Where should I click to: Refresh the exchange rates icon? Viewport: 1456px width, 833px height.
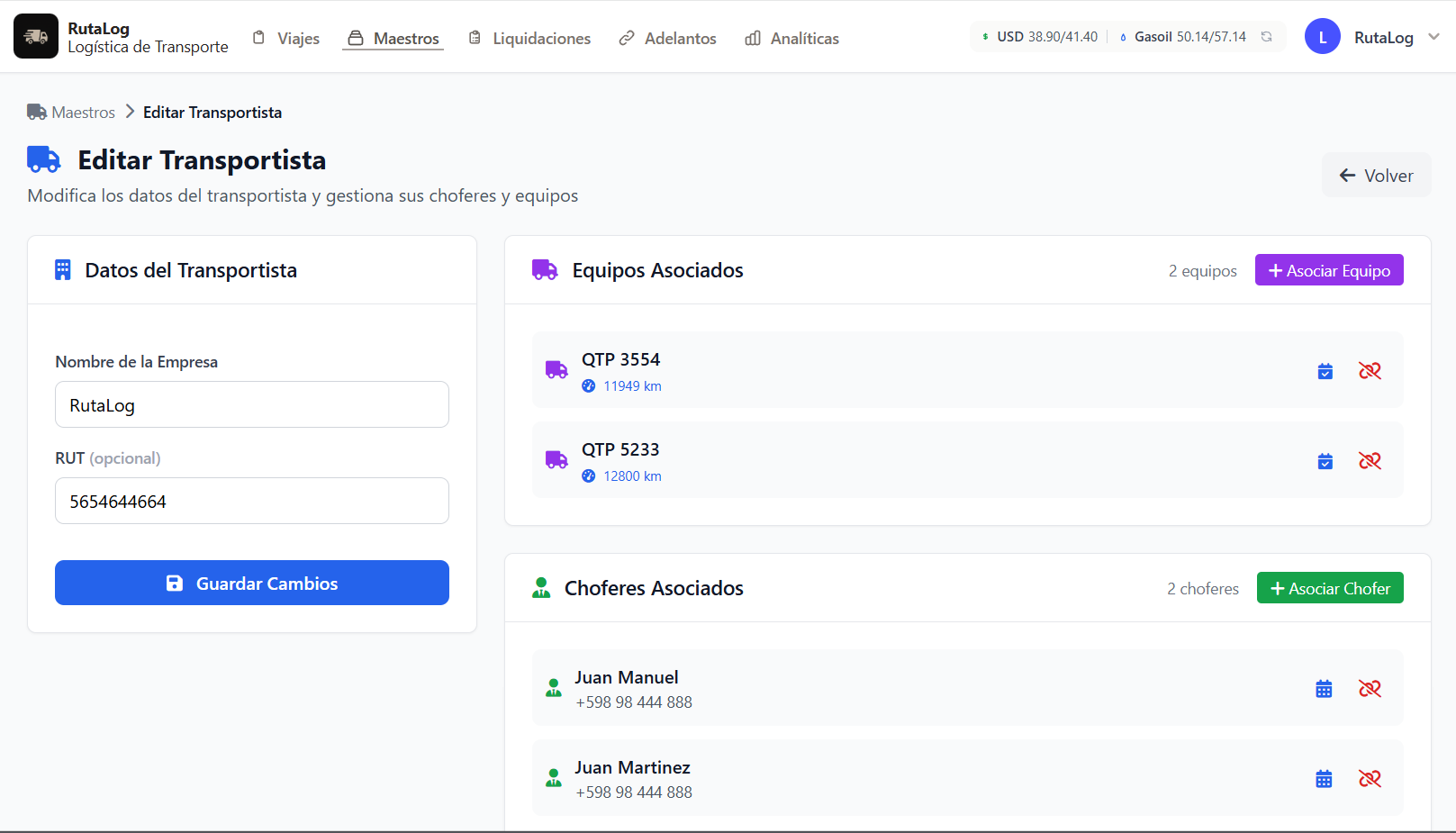click(1266, 37)
